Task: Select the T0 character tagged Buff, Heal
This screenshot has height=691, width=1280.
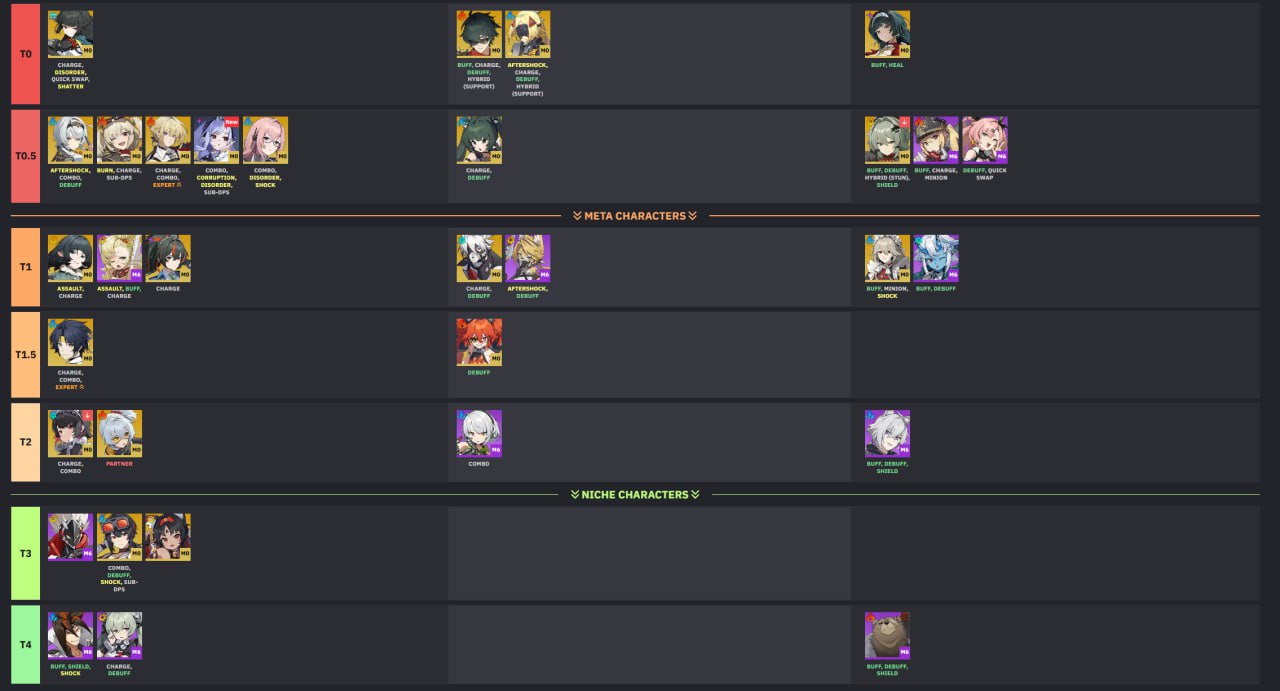Action: tap(887, 34)
